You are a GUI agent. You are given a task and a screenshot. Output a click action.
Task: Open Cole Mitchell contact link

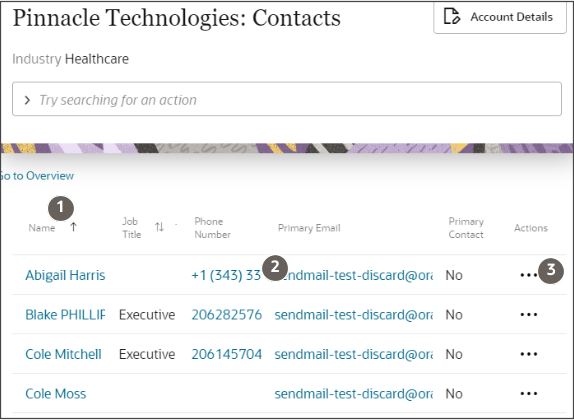click(x=63, y=354)
